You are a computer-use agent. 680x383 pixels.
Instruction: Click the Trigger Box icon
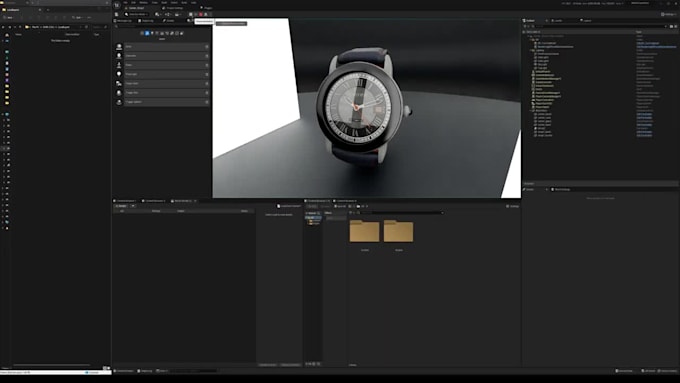pyautogui.click(x=119, y=93)
